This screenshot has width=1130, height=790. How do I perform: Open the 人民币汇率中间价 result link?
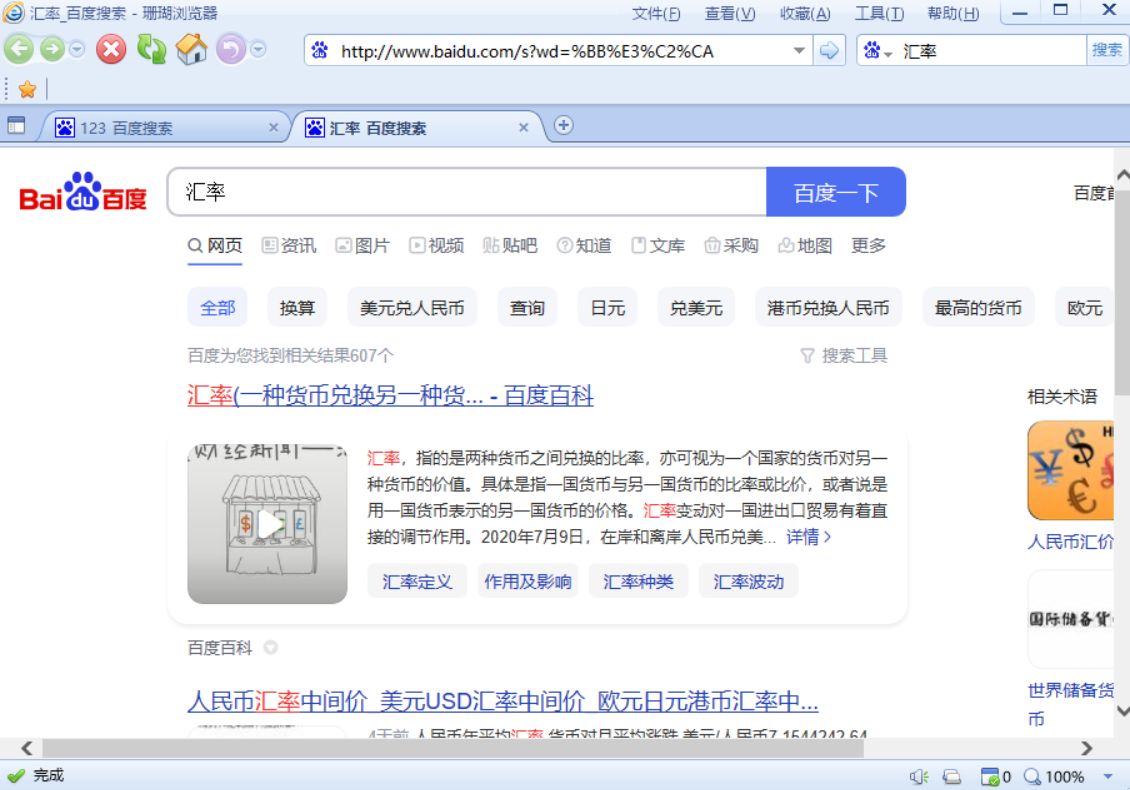pos(503,701)
